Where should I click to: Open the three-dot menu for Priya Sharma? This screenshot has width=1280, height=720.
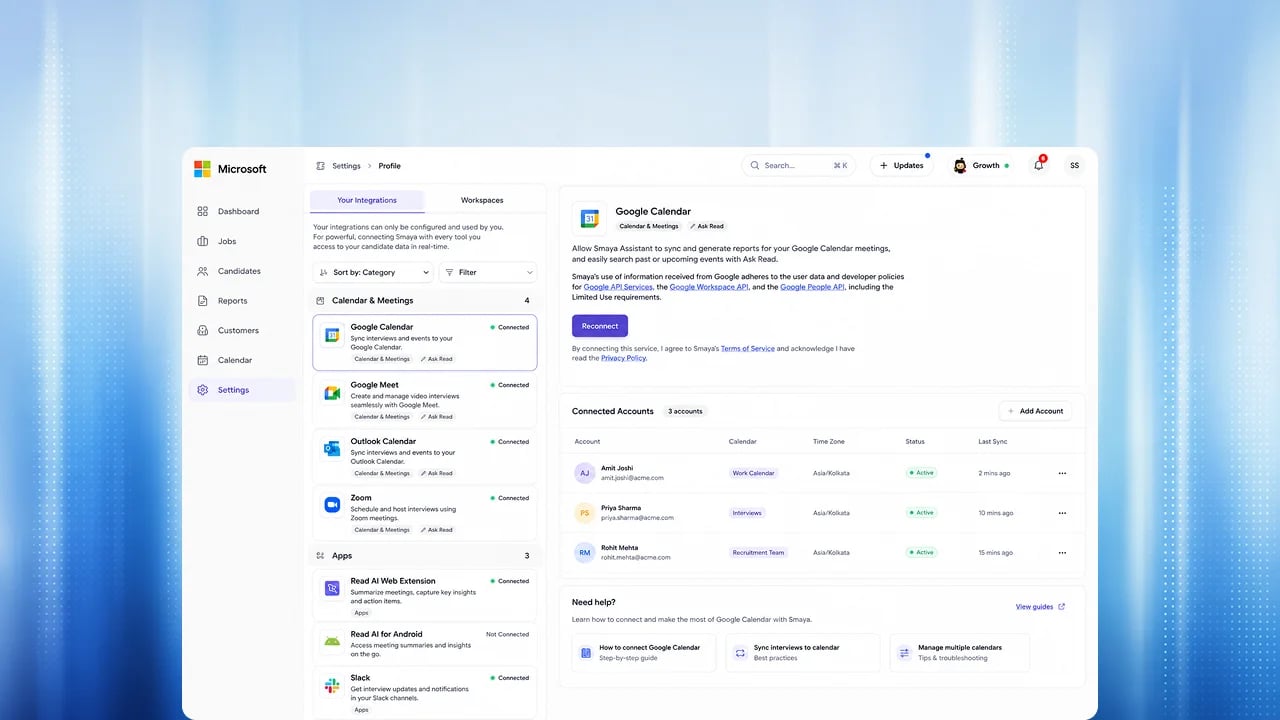(1062, 513)
